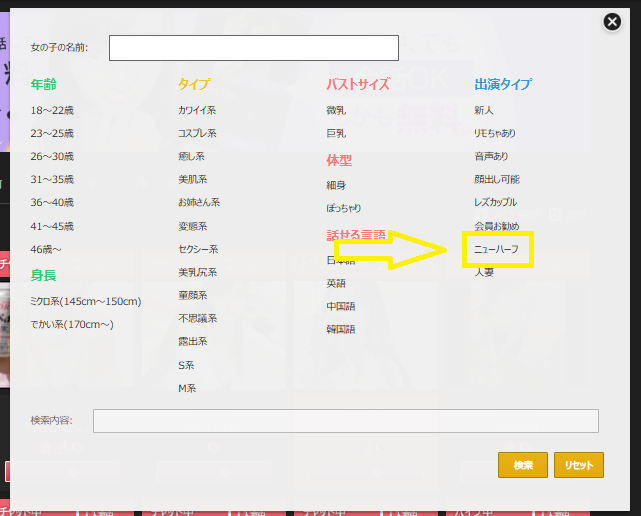Pick the カワイイ系 type filter
The image size is (641, 516).
pyautogui.click(x=197, y=110)
